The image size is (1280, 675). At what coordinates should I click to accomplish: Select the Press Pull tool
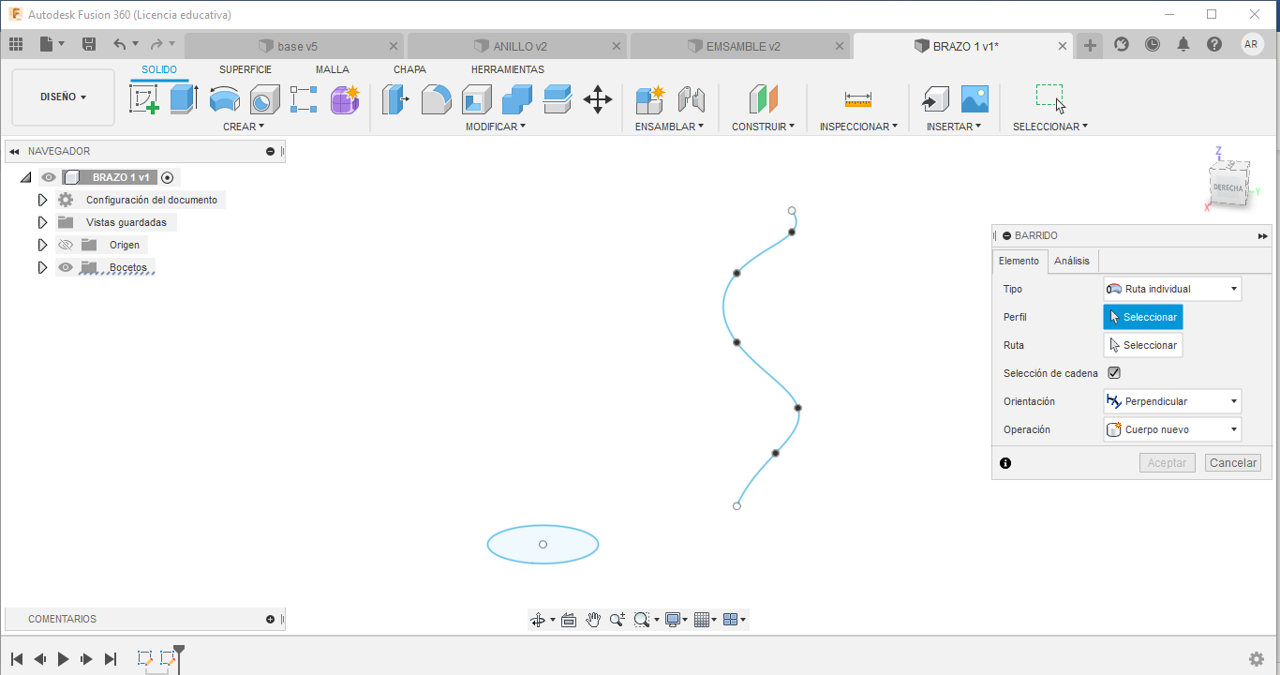(x=396, y=99)
